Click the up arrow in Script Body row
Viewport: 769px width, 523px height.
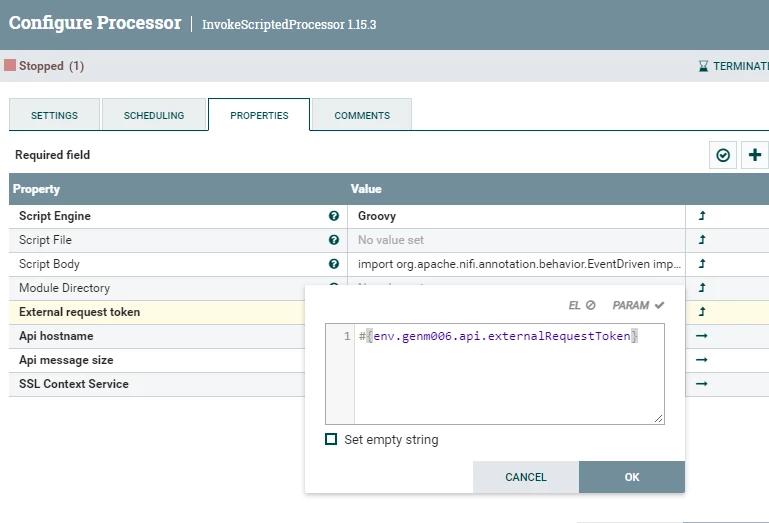pos(702,264)
